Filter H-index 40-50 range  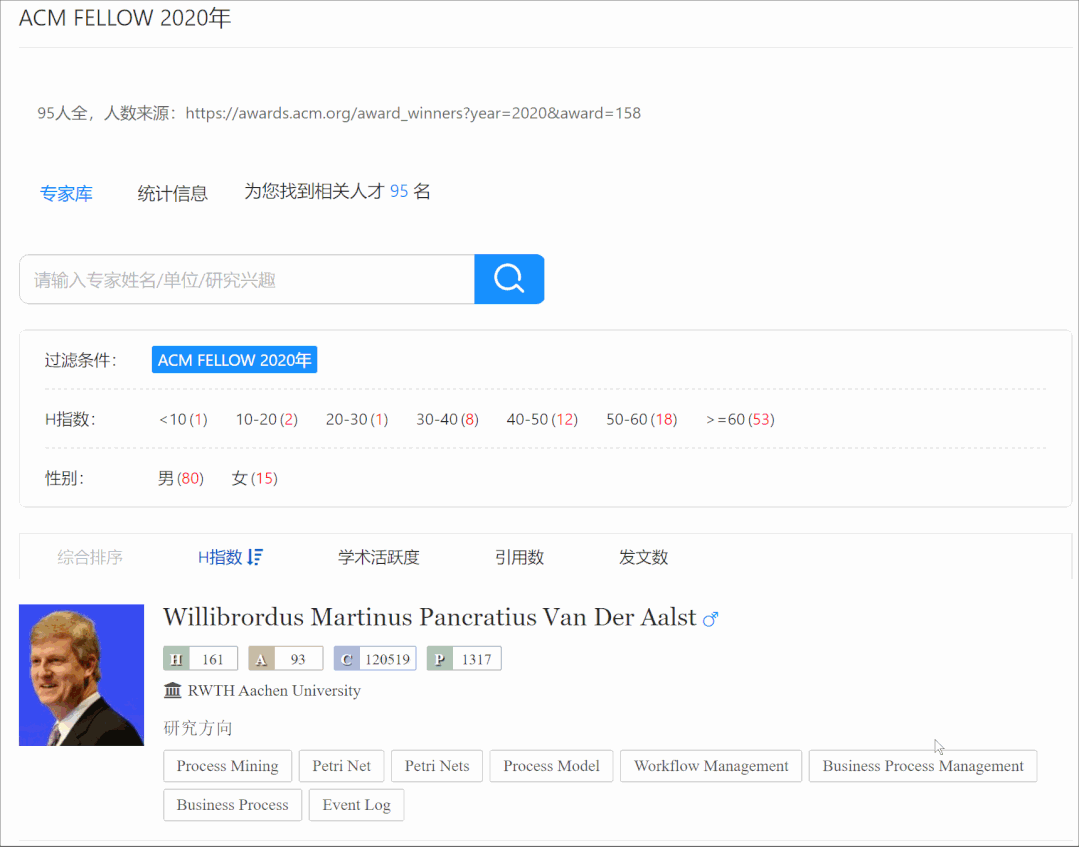point(542,419)
